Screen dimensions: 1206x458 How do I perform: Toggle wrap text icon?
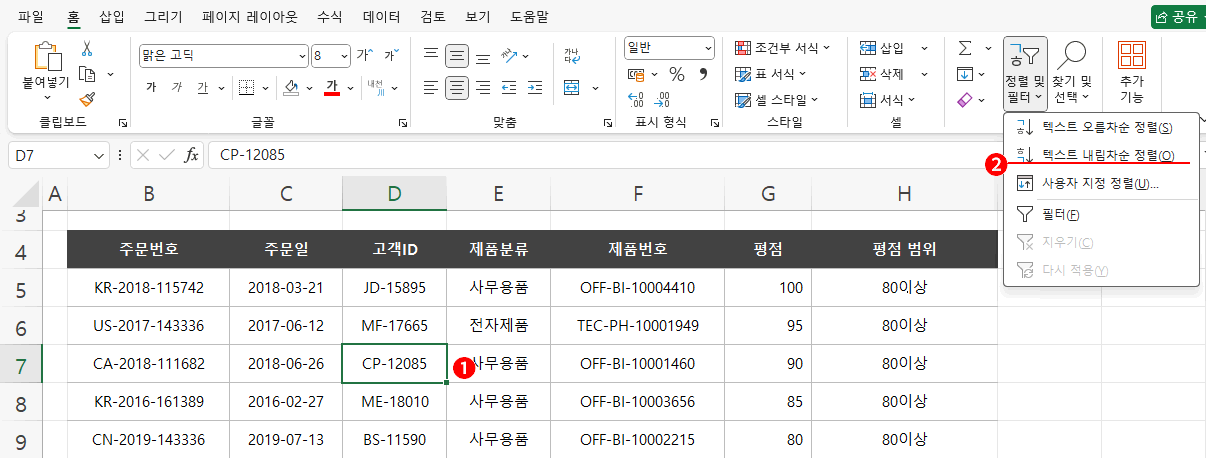click(572, 55)
